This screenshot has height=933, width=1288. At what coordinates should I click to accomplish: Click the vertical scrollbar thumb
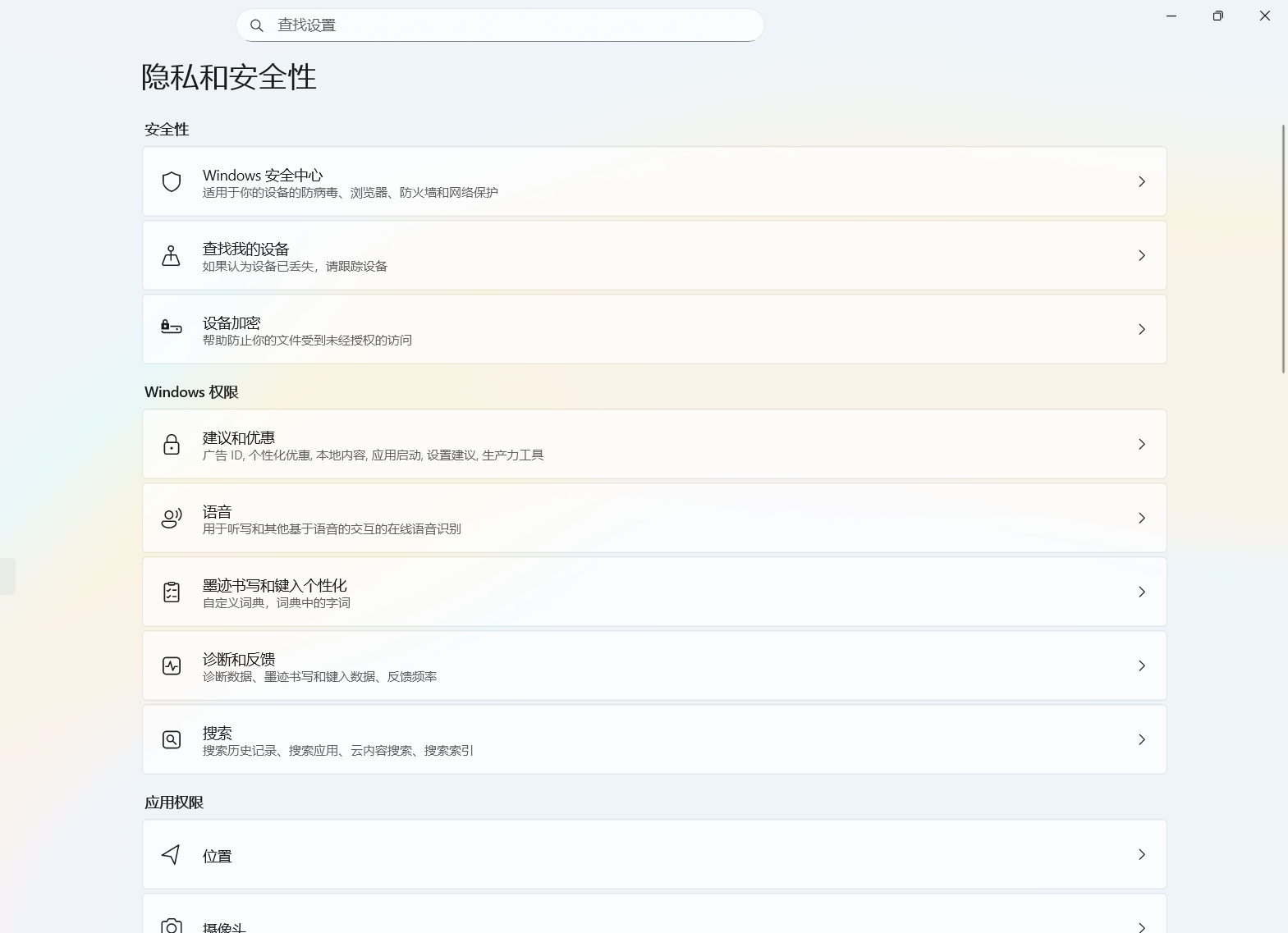[1283, 249]
